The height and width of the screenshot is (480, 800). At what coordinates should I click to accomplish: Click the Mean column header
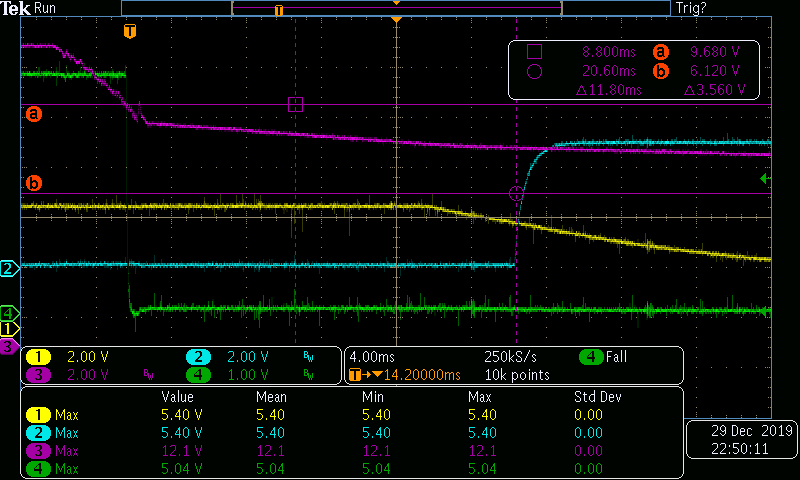point(271,397)
